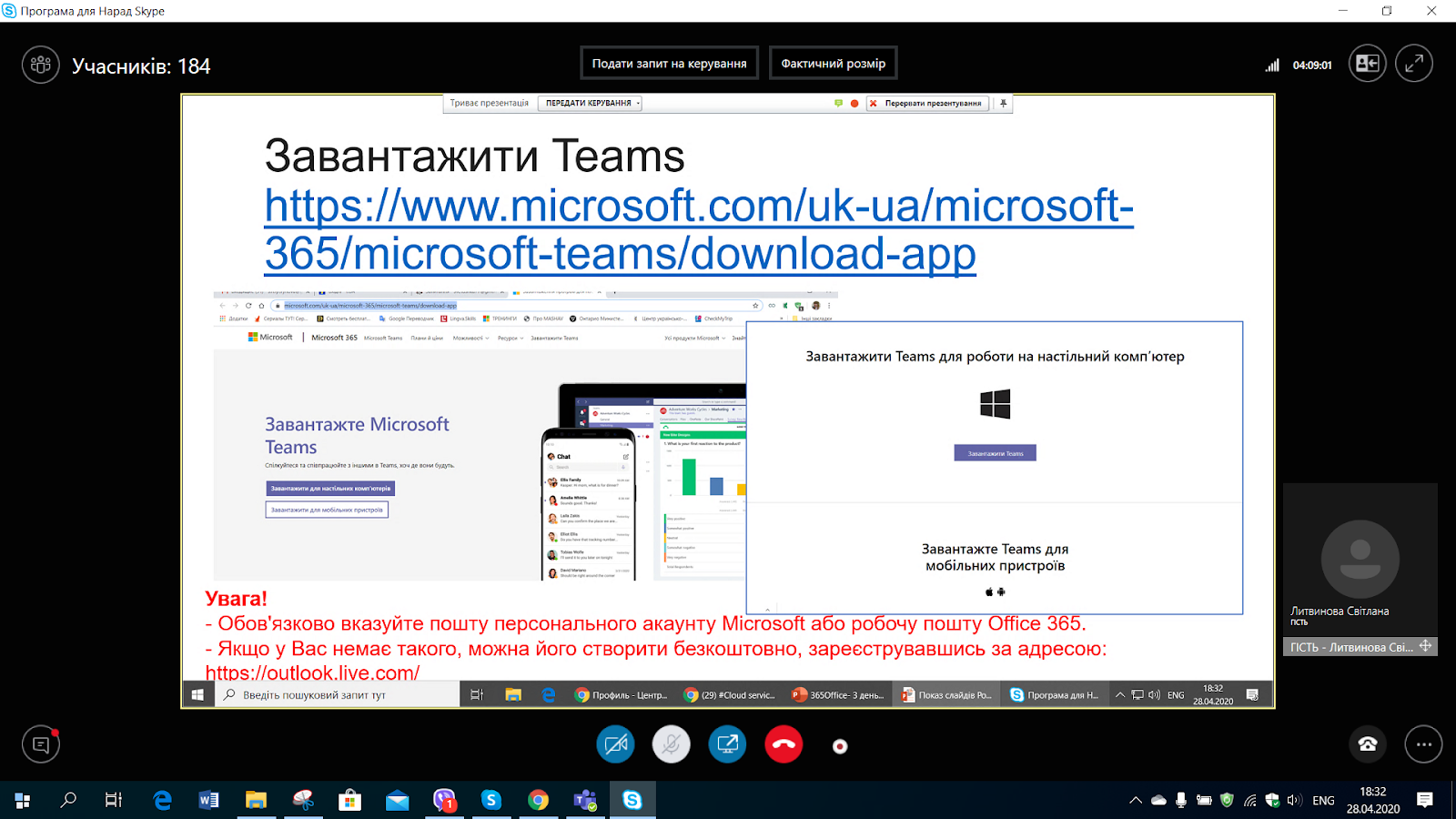Open '(29) #Cloud servic...' in shared taskbar
1456x819 pixels.
(730, 695)
